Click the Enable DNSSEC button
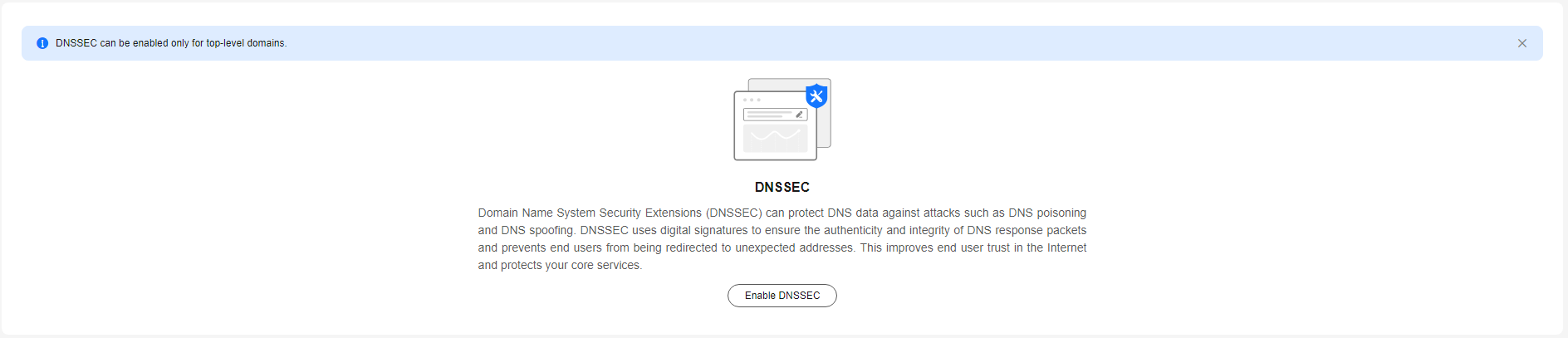 [782, 296]
